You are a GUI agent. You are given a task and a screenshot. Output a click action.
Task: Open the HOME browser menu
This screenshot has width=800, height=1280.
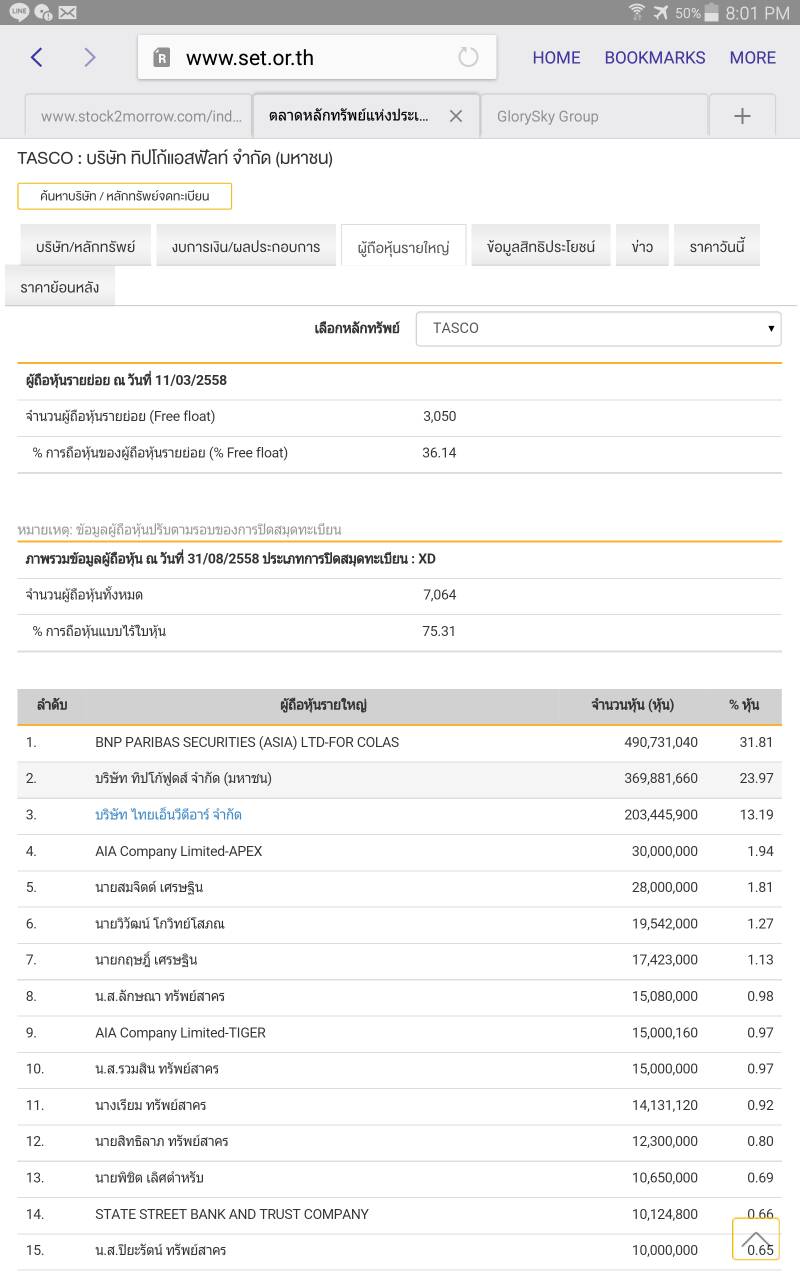coord(556,58)
